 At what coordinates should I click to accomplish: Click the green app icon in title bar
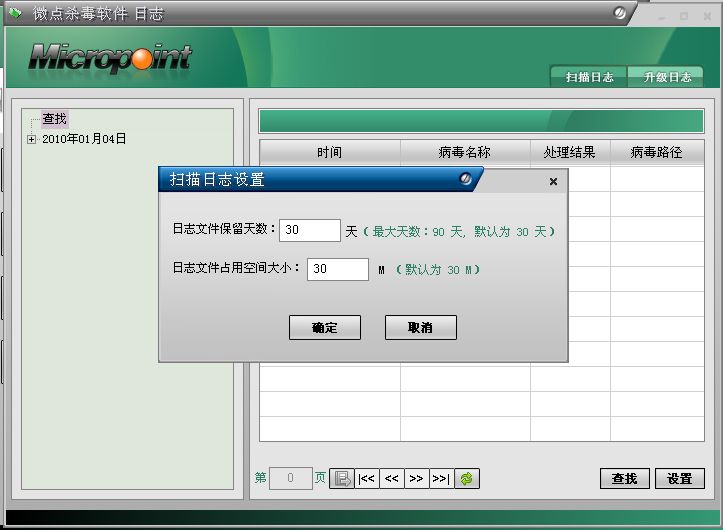15,13
